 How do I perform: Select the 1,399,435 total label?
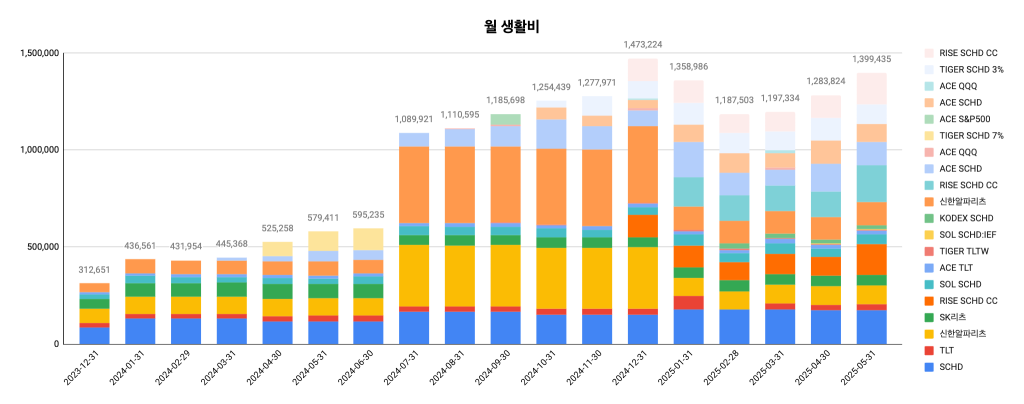click(872, 59)
